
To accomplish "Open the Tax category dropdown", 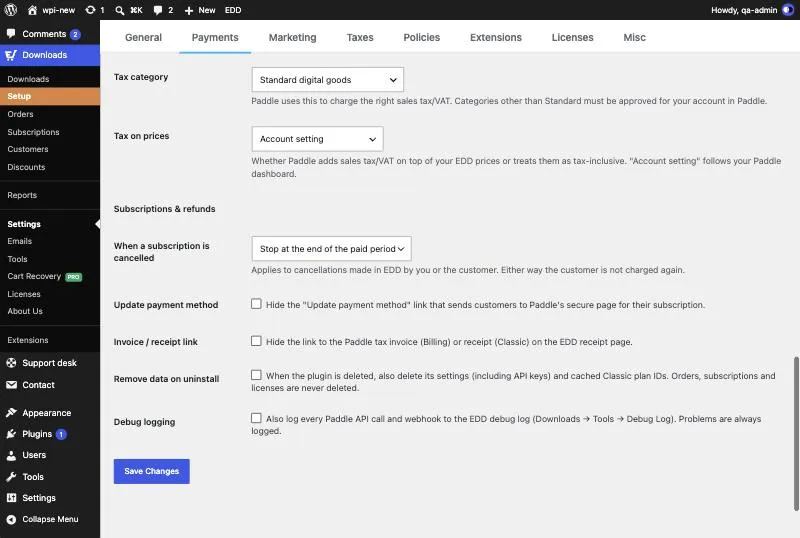I will coord(328,80).
